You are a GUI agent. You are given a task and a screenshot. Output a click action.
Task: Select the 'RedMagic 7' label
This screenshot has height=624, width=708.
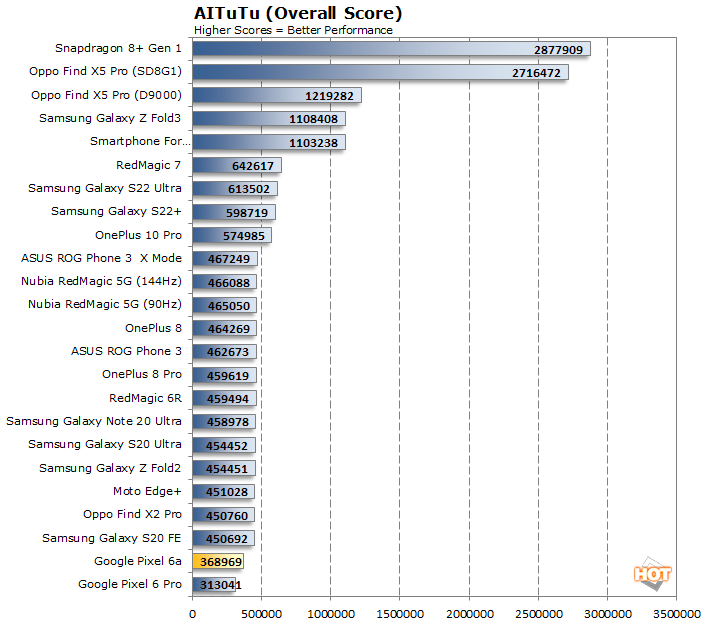click(148, 165)
